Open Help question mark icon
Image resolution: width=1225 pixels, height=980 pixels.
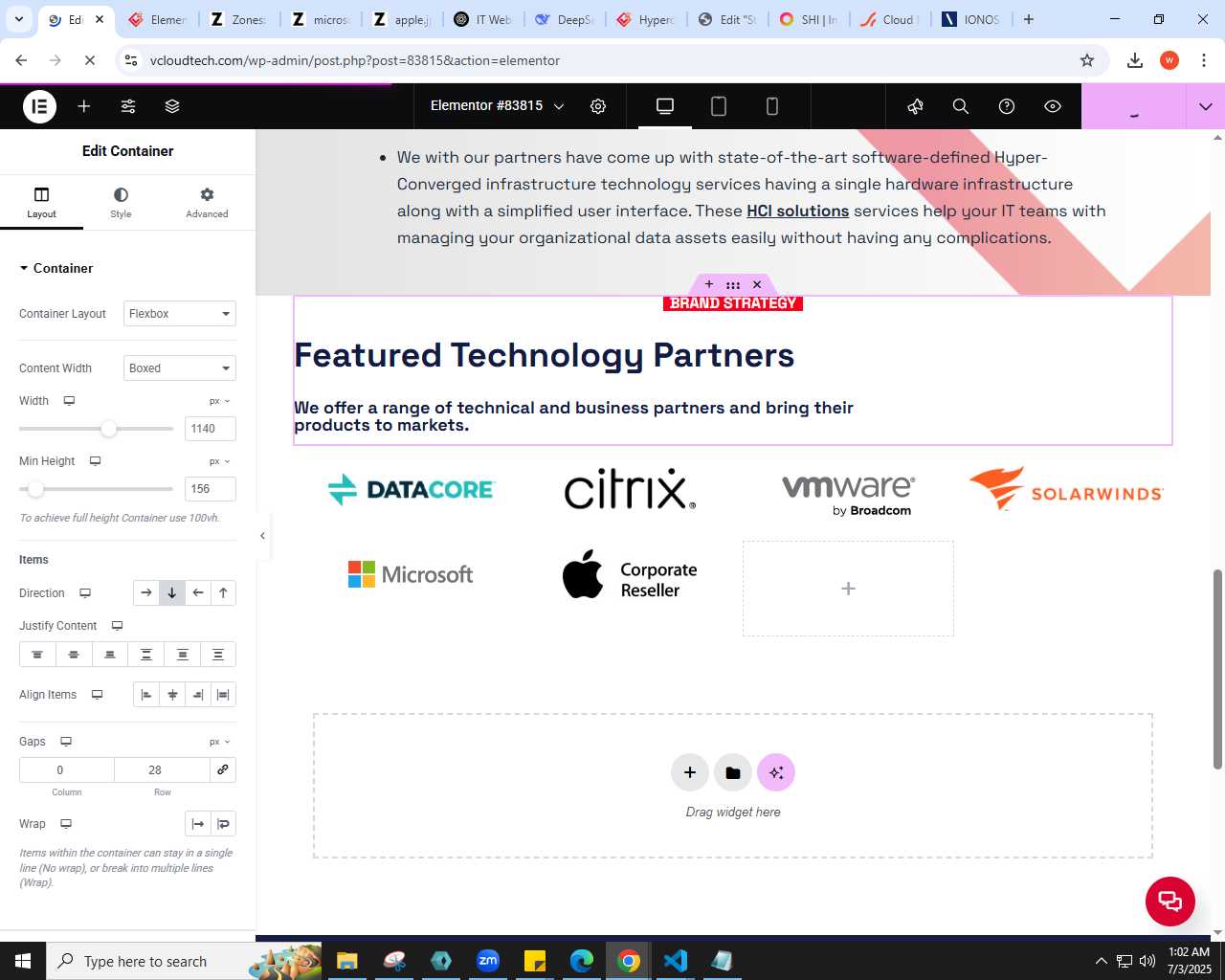pos(1007,106)
